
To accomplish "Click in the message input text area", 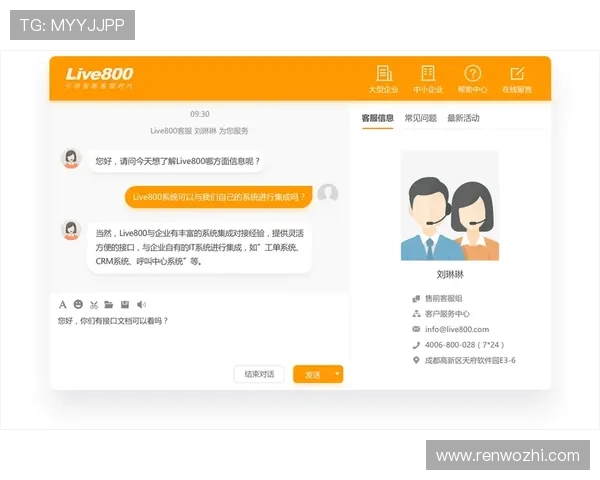I will tap(200, 340).
